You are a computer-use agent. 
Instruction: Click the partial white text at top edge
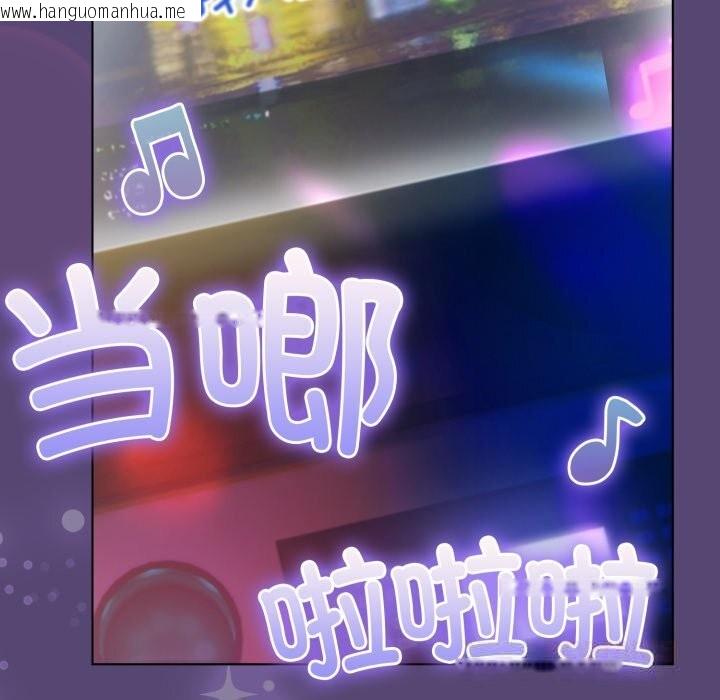pyautogui.click(x=240, y=8)
